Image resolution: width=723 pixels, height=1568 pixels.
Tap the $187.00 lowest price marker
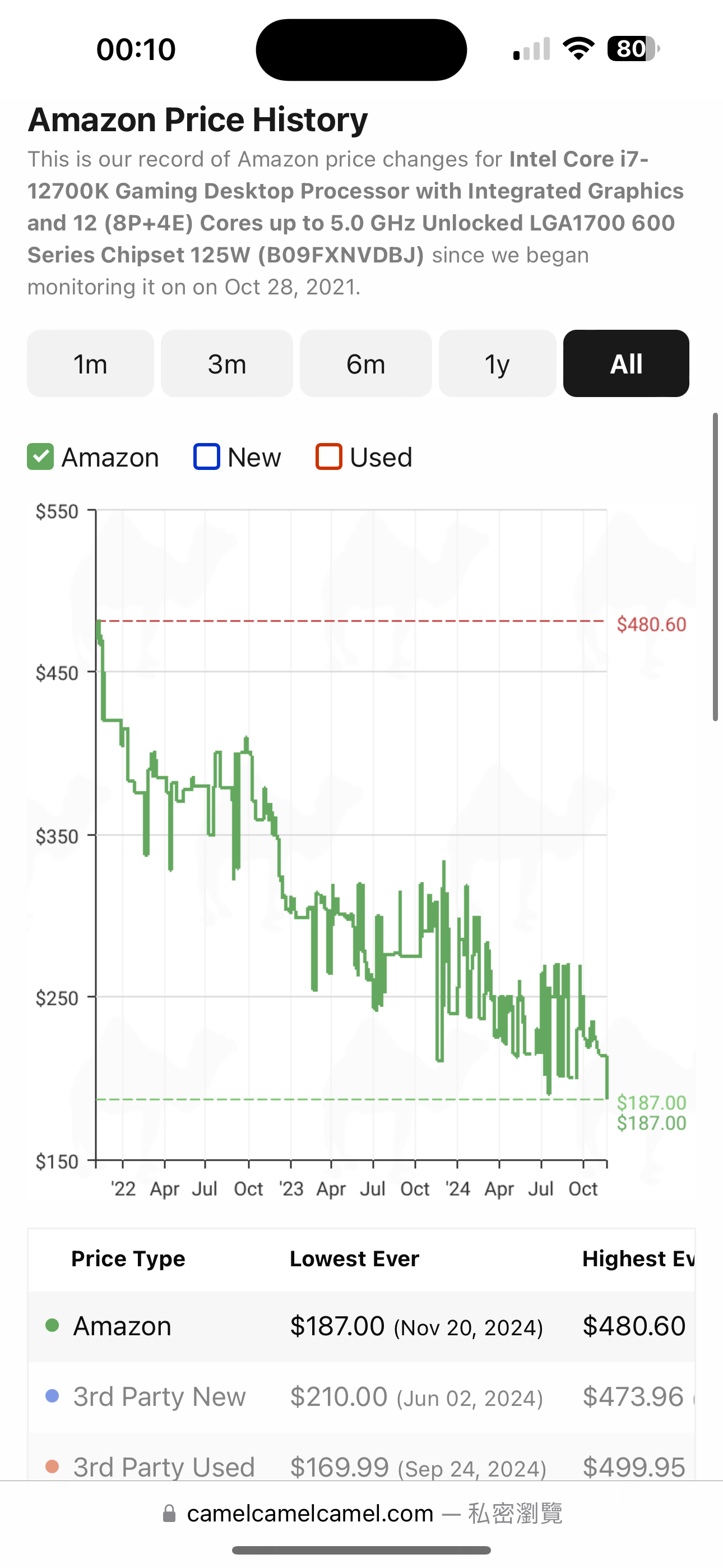(x=651, y=1103)
